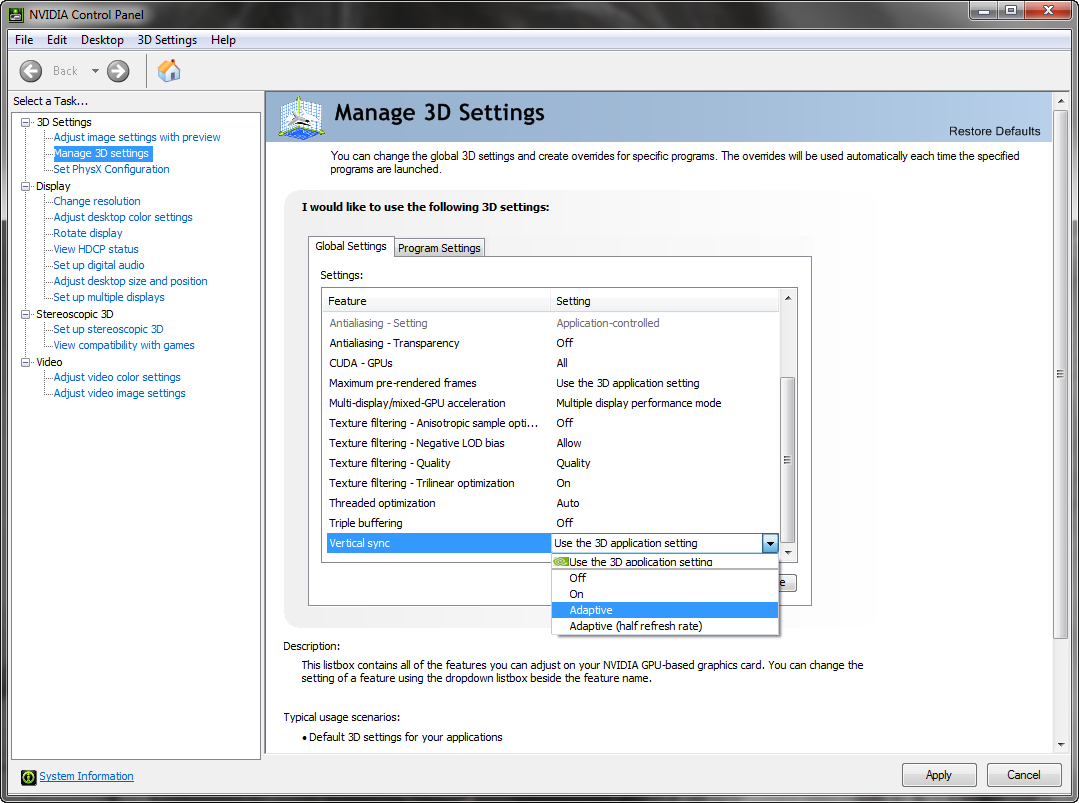Select Multi-display/mixed-GPU acceleration row
This screenshot has width=1079, height=803.
(x=552, y=403)
